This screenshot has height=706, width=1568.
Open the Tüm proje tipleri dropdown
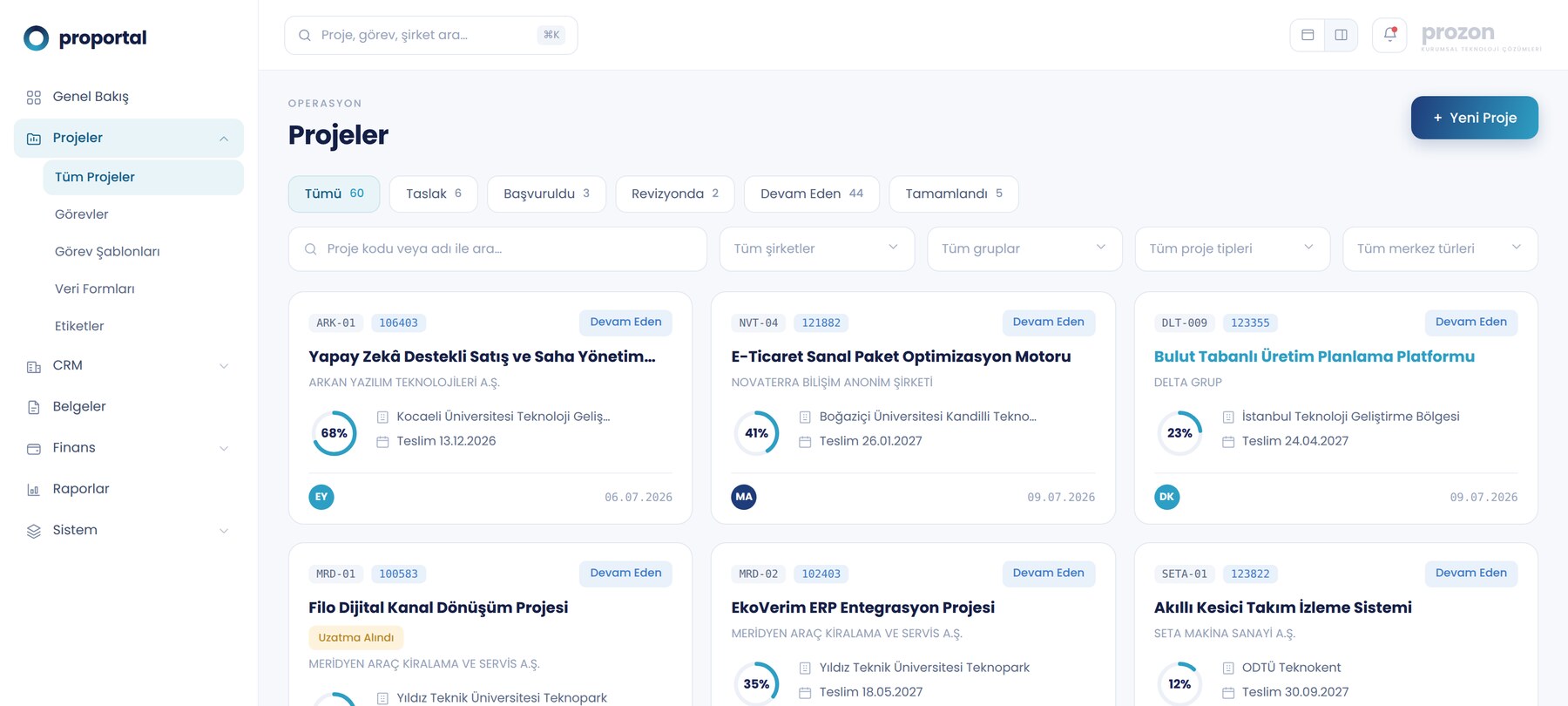coord(1233,249)
